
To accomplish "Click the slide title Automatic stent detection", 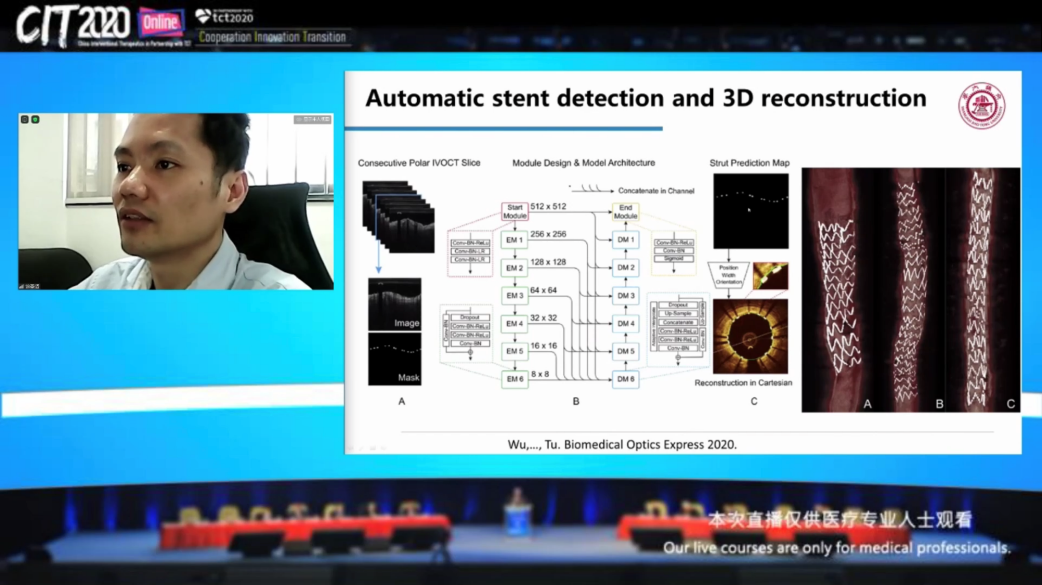I will (645, 98).
